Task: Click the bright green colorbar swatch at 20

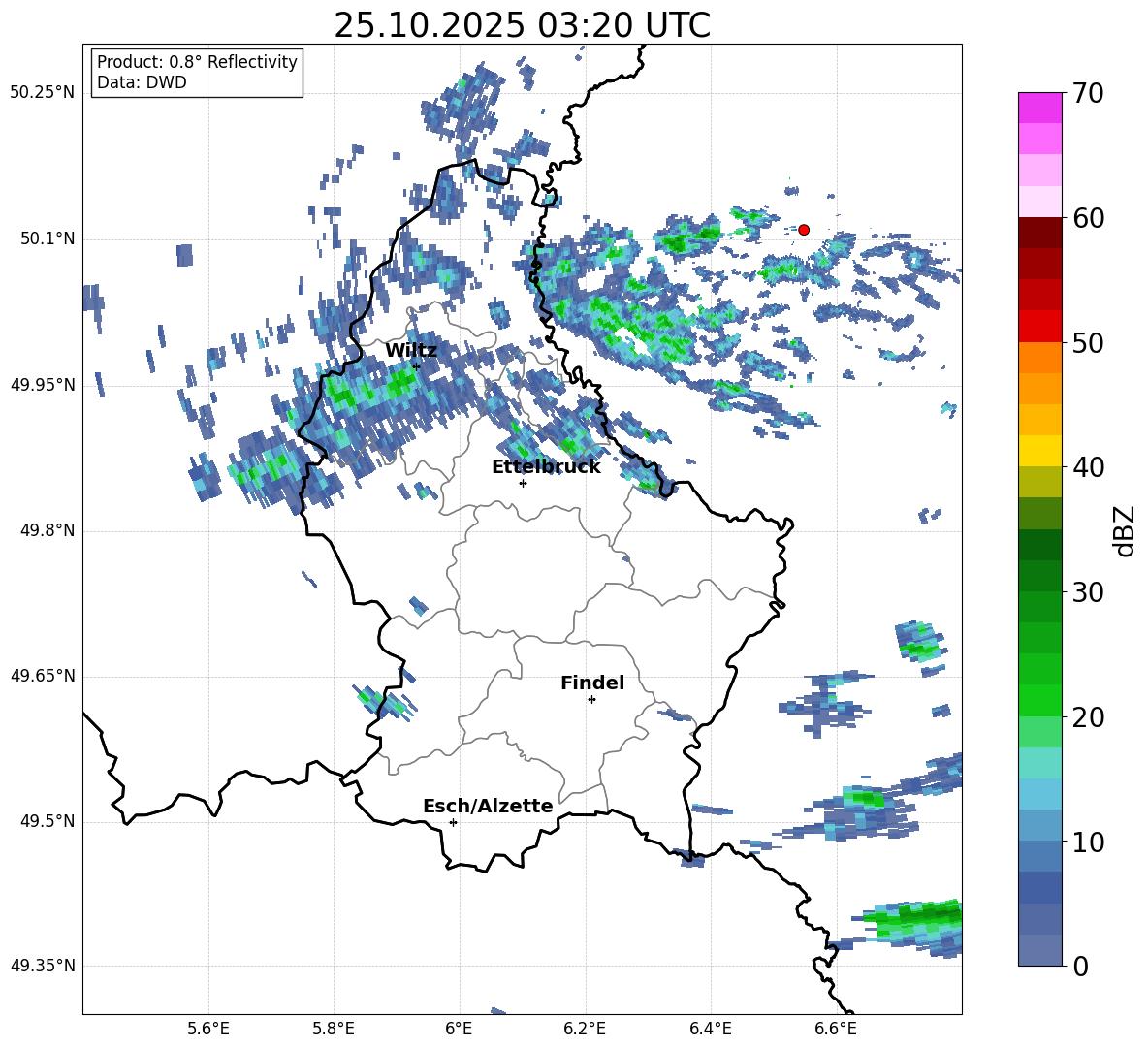Action: (1039, 700)
